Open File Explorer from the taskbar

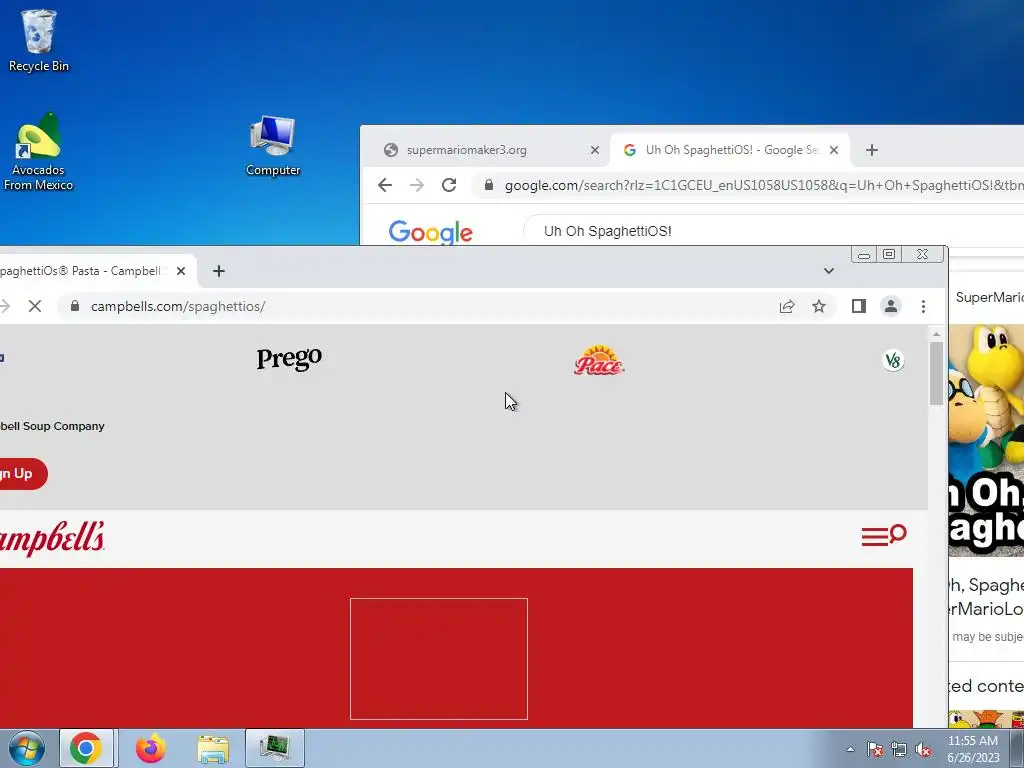pyautogui.click(x=214, y=748)
